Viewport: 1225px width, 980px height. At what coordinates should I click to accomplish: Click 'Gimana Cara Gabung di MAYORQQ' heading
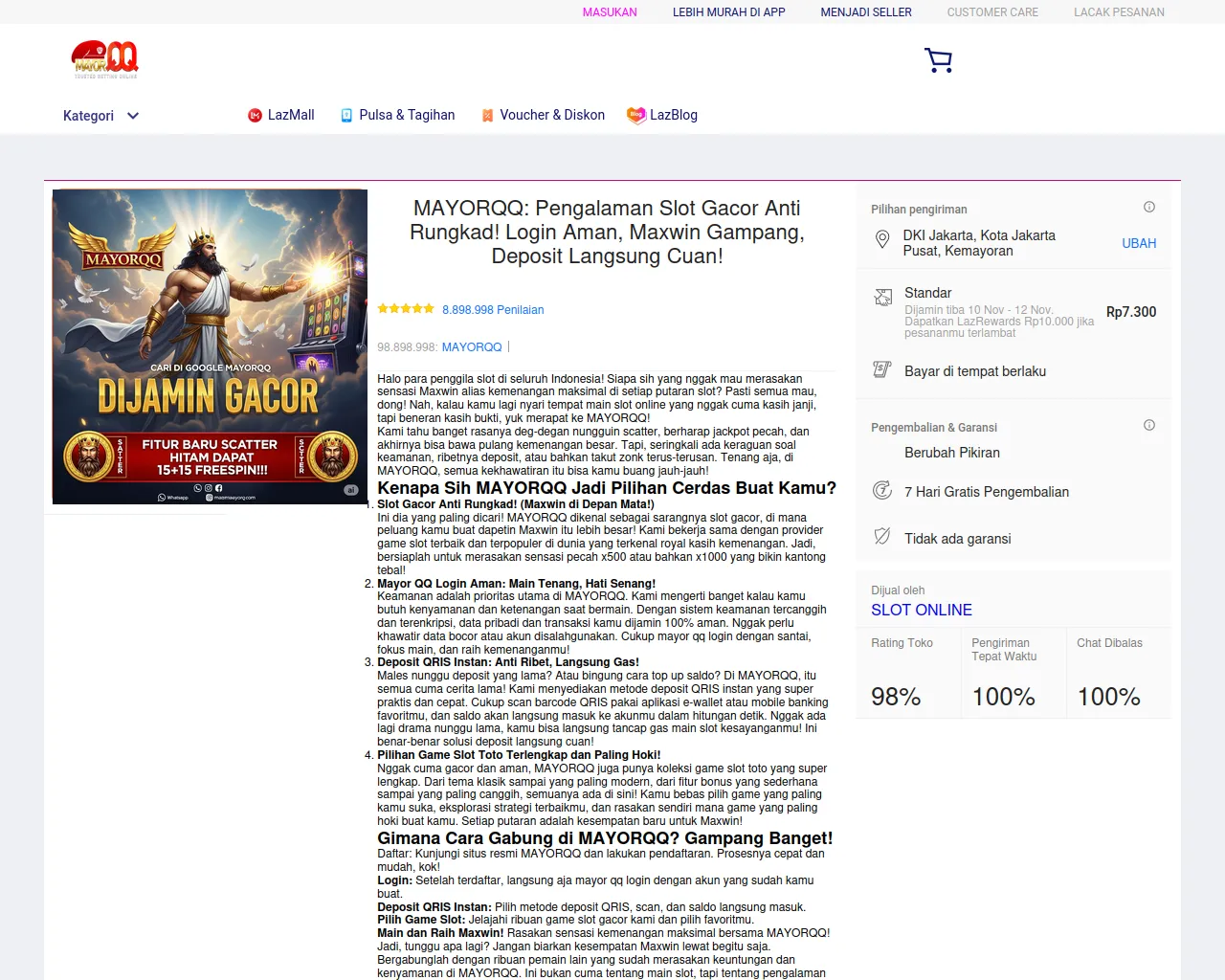605,838
